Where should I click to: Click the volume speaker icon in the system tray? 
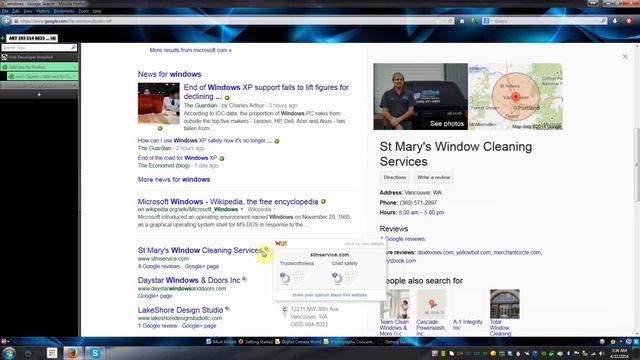(602, 353)
